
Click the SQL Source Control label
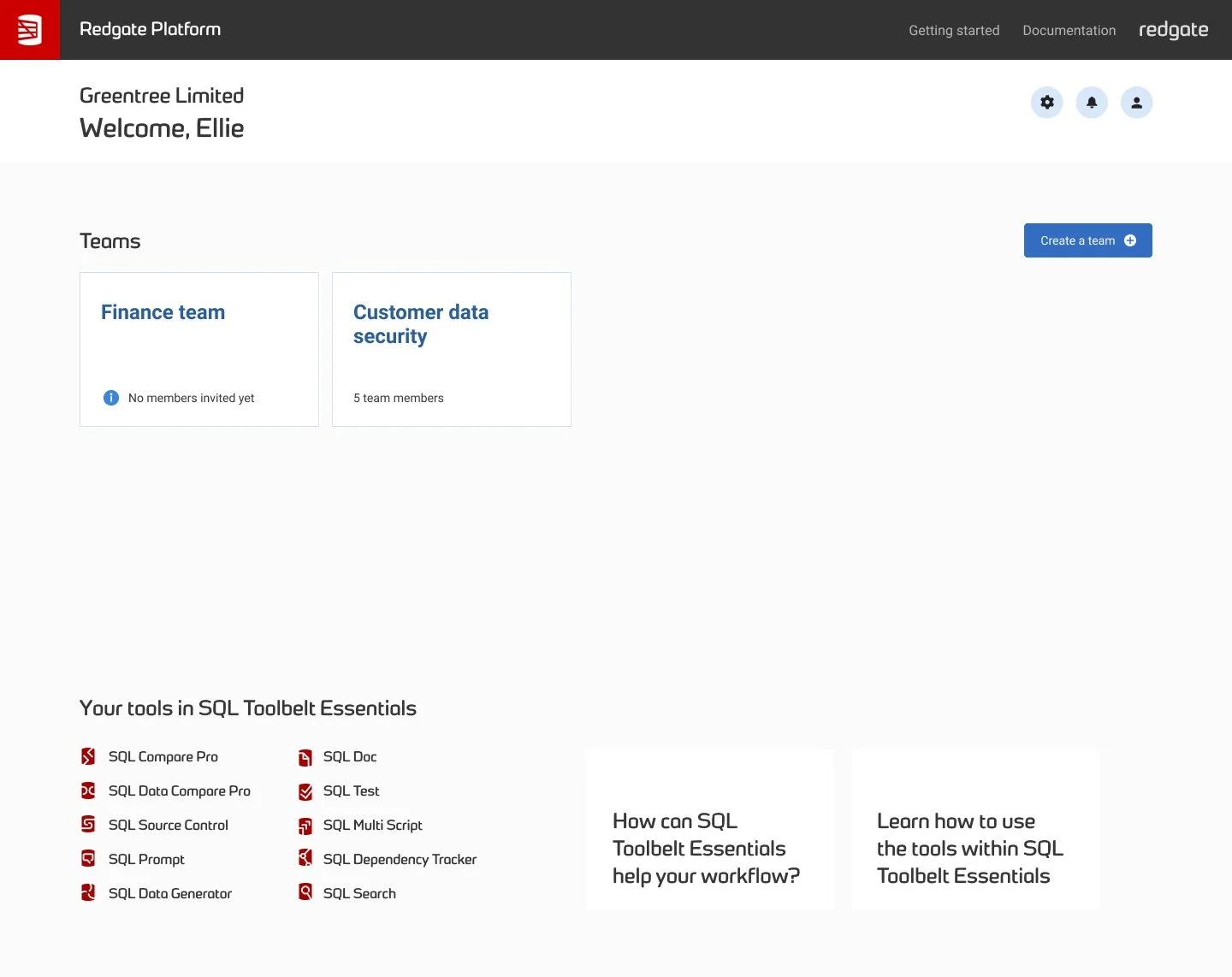[169, 825]
